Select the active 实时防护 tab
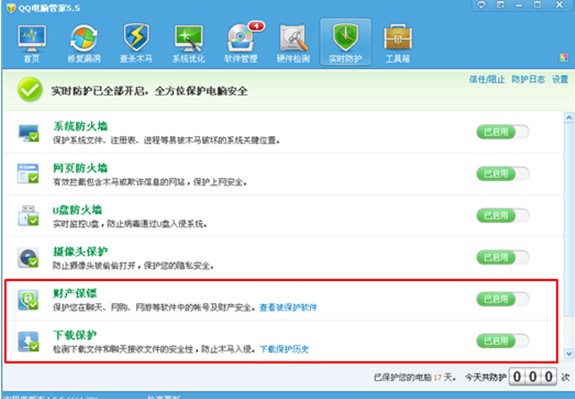575x399 pixels. [345, 43]
